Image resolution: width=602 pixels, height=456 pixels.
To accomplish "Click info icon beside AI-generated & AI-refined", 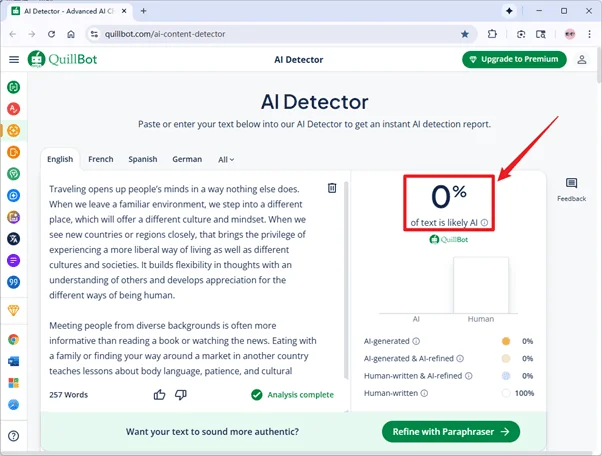I will pyautogui.click(x=460, y=359).
